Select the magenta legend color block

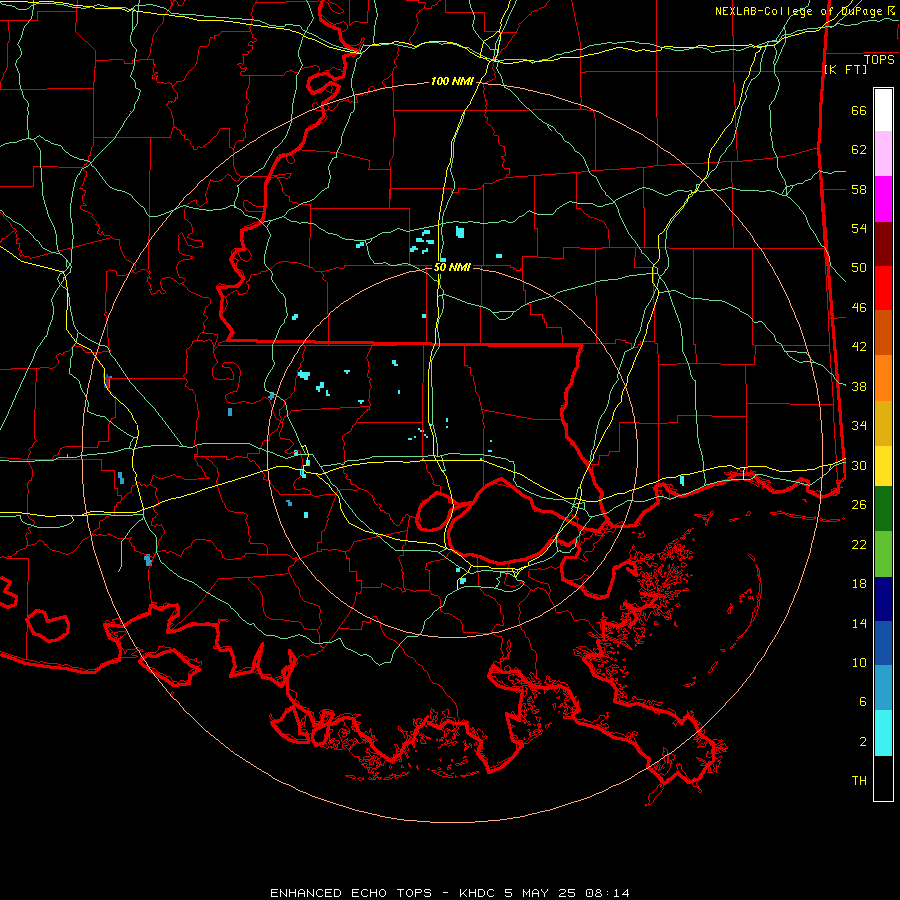coord(883,199)
